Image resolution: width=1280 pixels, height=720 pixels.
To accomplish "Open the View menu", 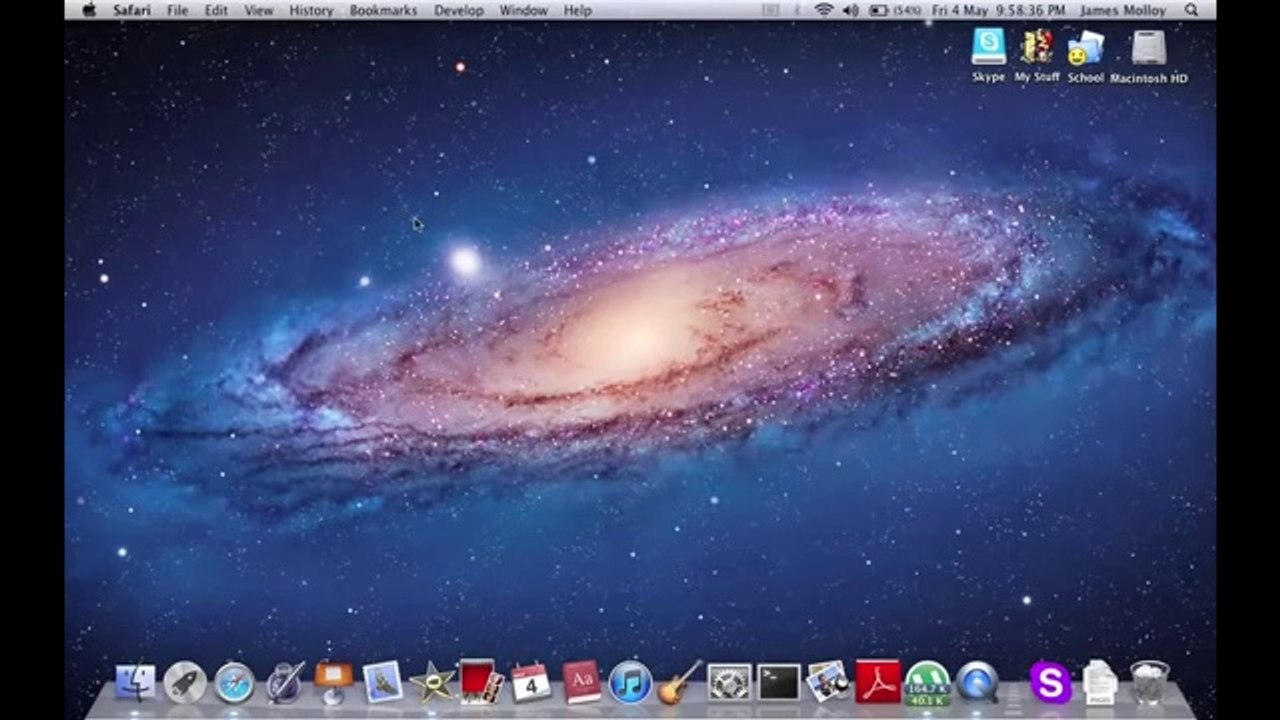I will click(x=259, y=10).
